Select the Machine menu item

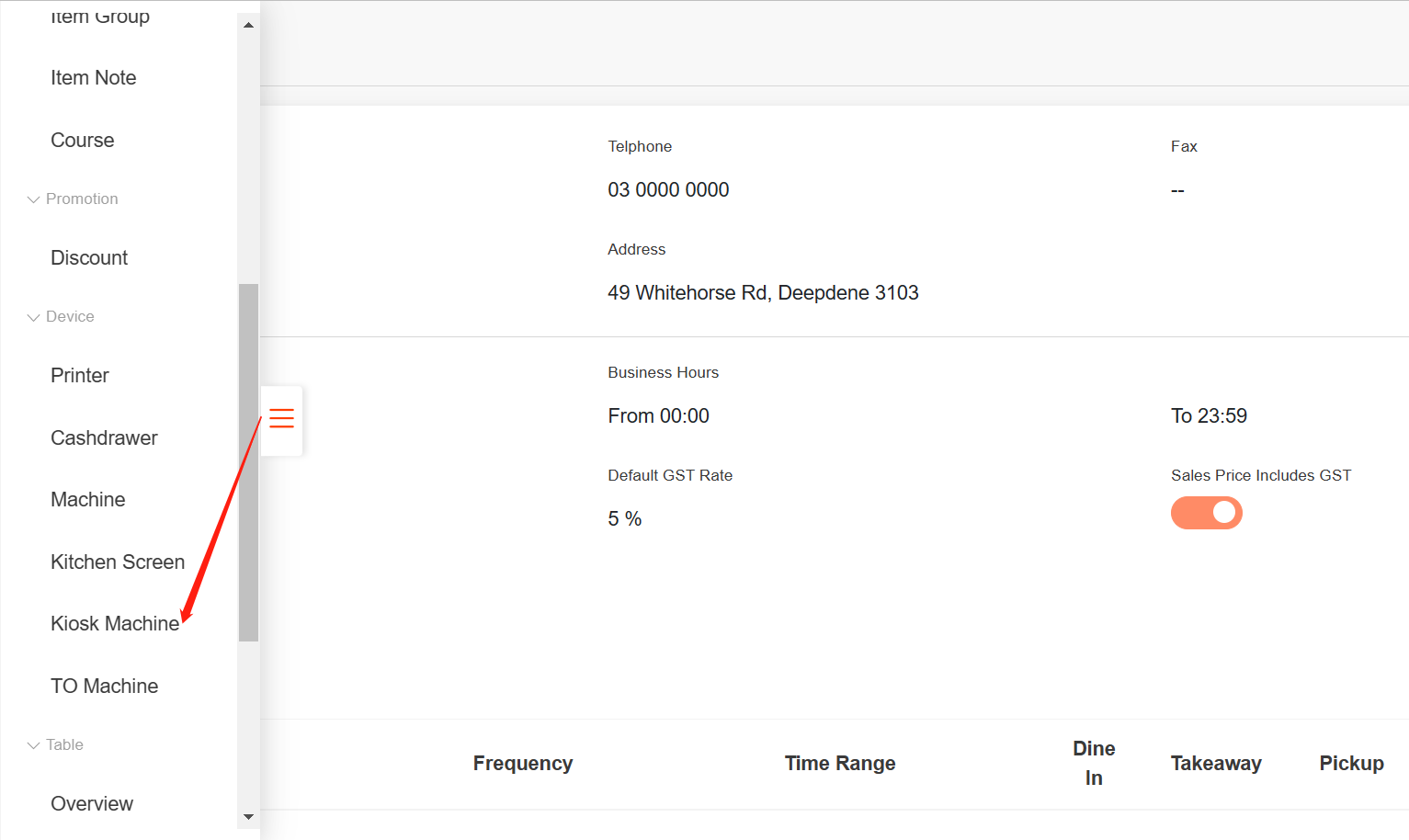(x=88, y=500)
